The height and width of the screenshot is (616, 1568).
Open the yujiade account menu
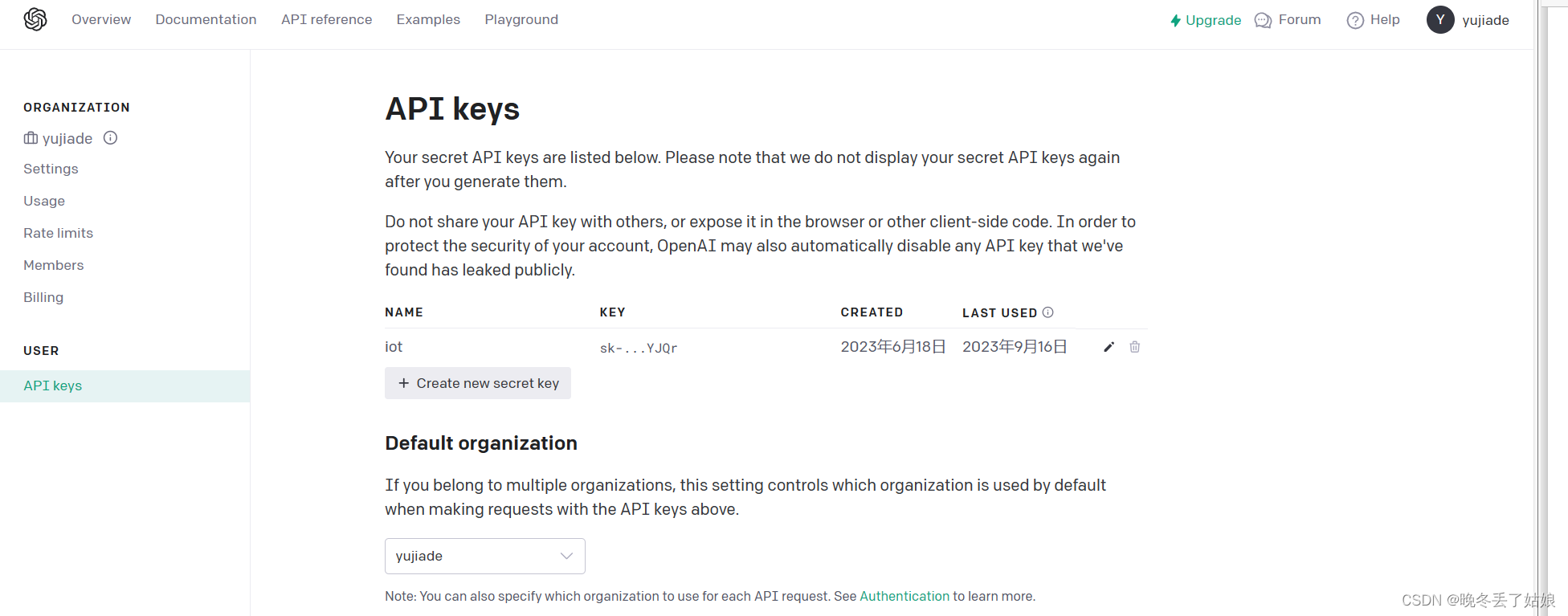point(1468,19)
